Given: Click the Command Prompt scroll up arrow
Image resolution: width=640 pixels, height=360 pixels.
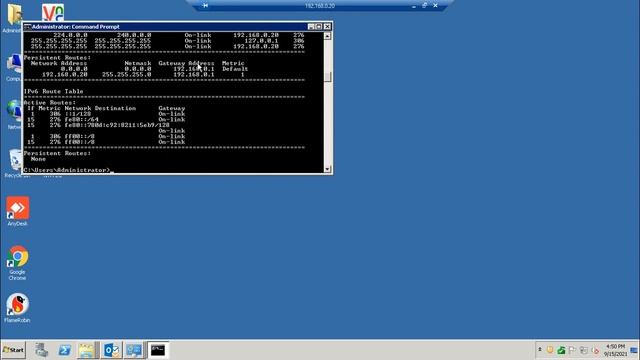Looking at the screenshot, I should coord(327,36).
